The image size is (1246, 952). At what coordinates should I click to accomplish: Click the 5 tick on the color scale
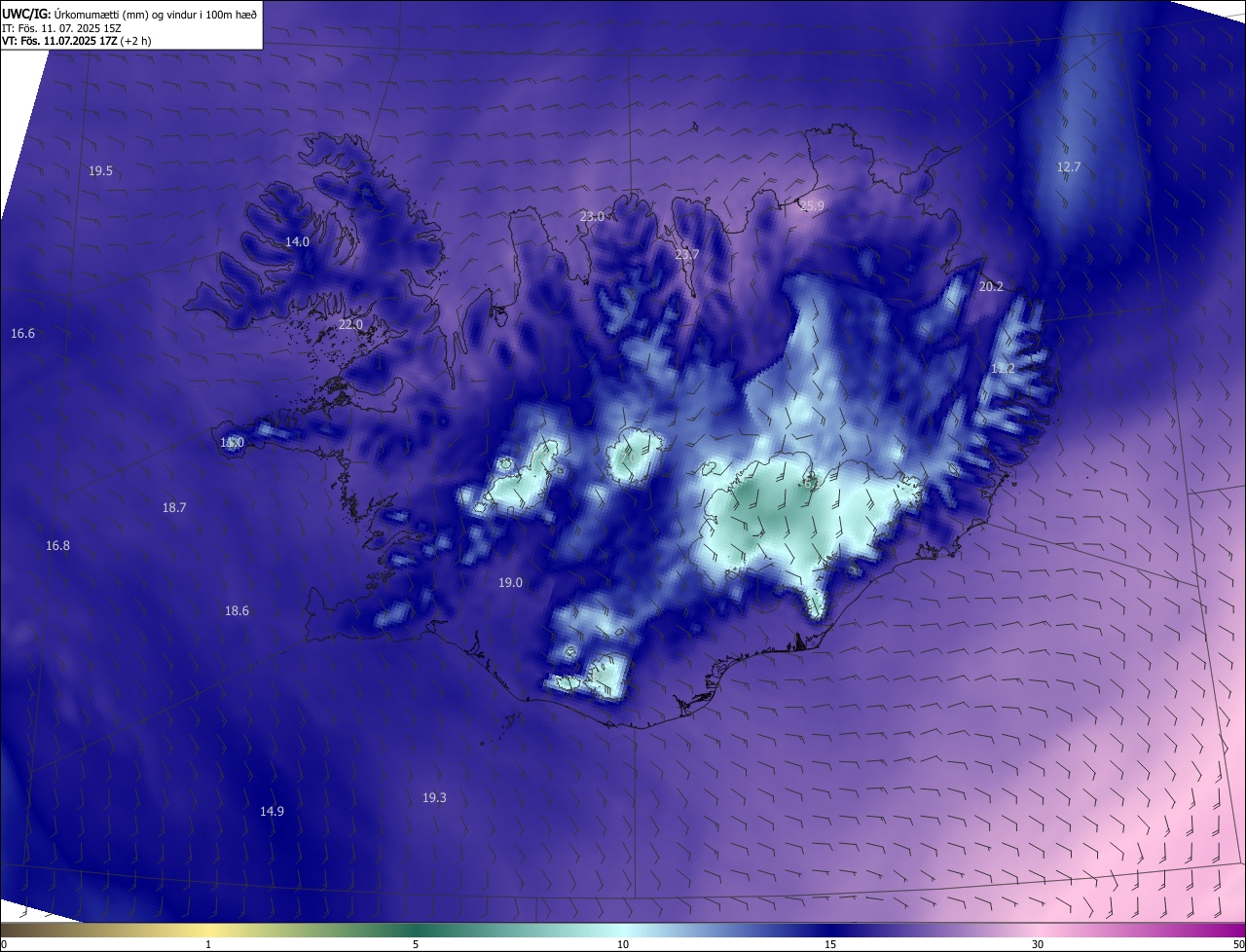(x=416, y=944)
